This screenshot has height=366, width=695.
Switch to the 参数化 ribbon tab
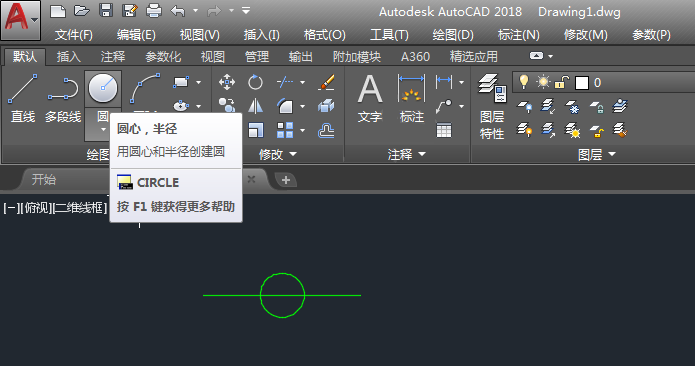click(x=163, y=57)
